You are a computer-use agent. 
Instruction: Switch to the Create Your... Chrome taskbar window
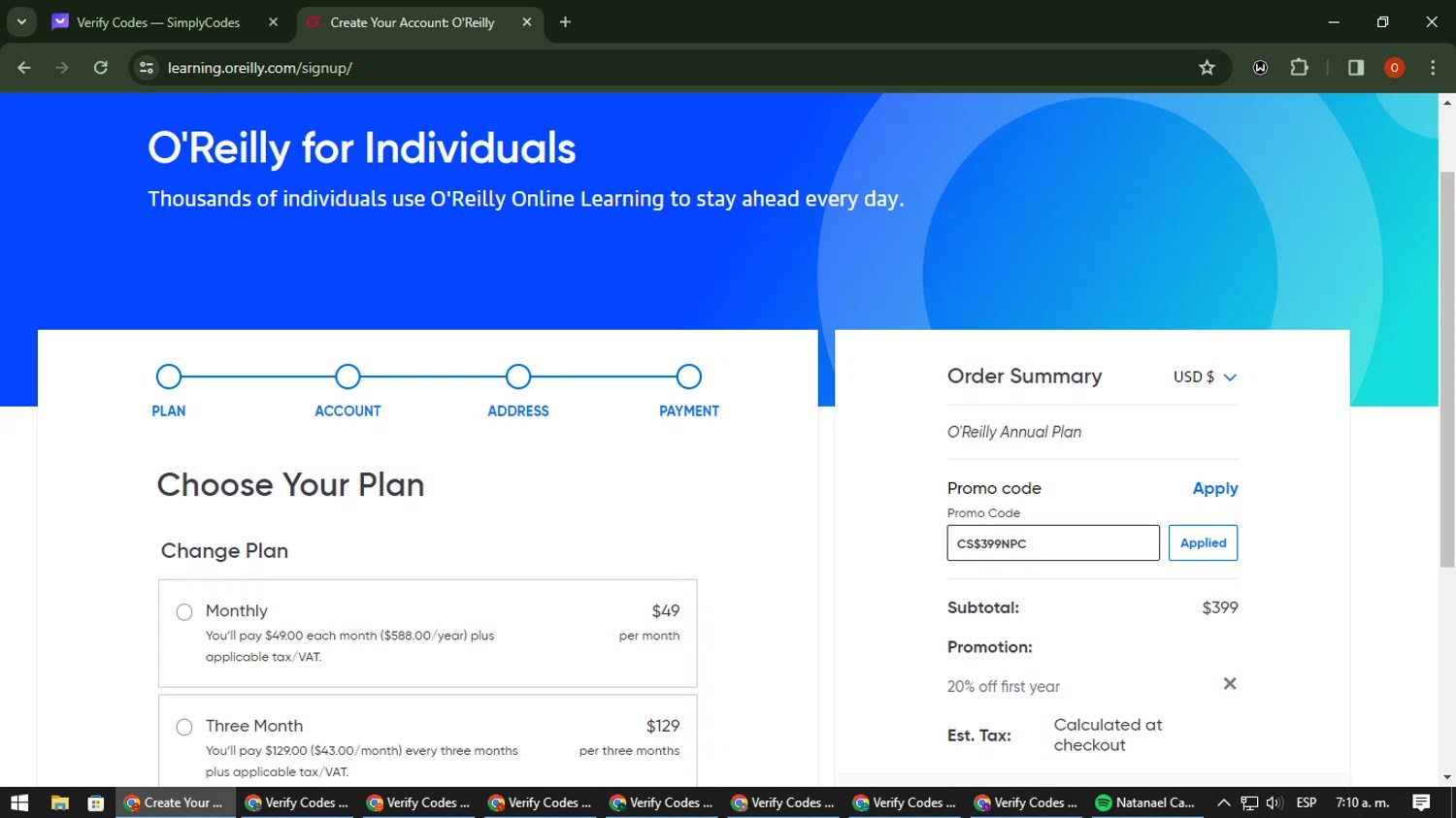click(175, 802)
